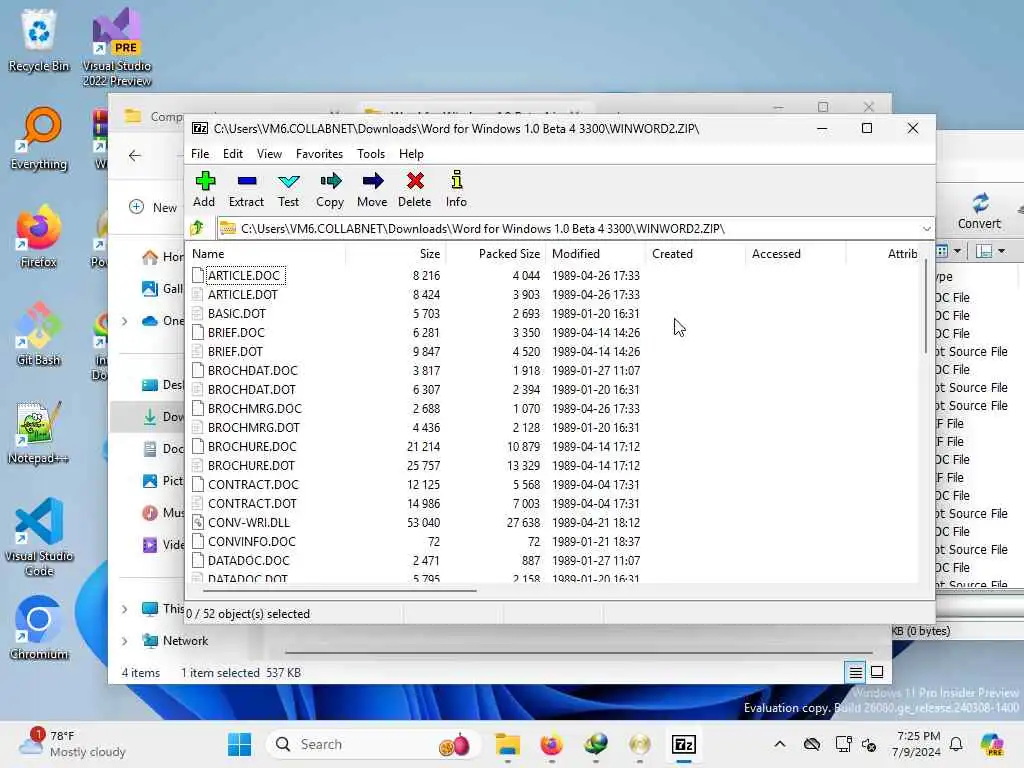Open the View menu

pos(269,153)
